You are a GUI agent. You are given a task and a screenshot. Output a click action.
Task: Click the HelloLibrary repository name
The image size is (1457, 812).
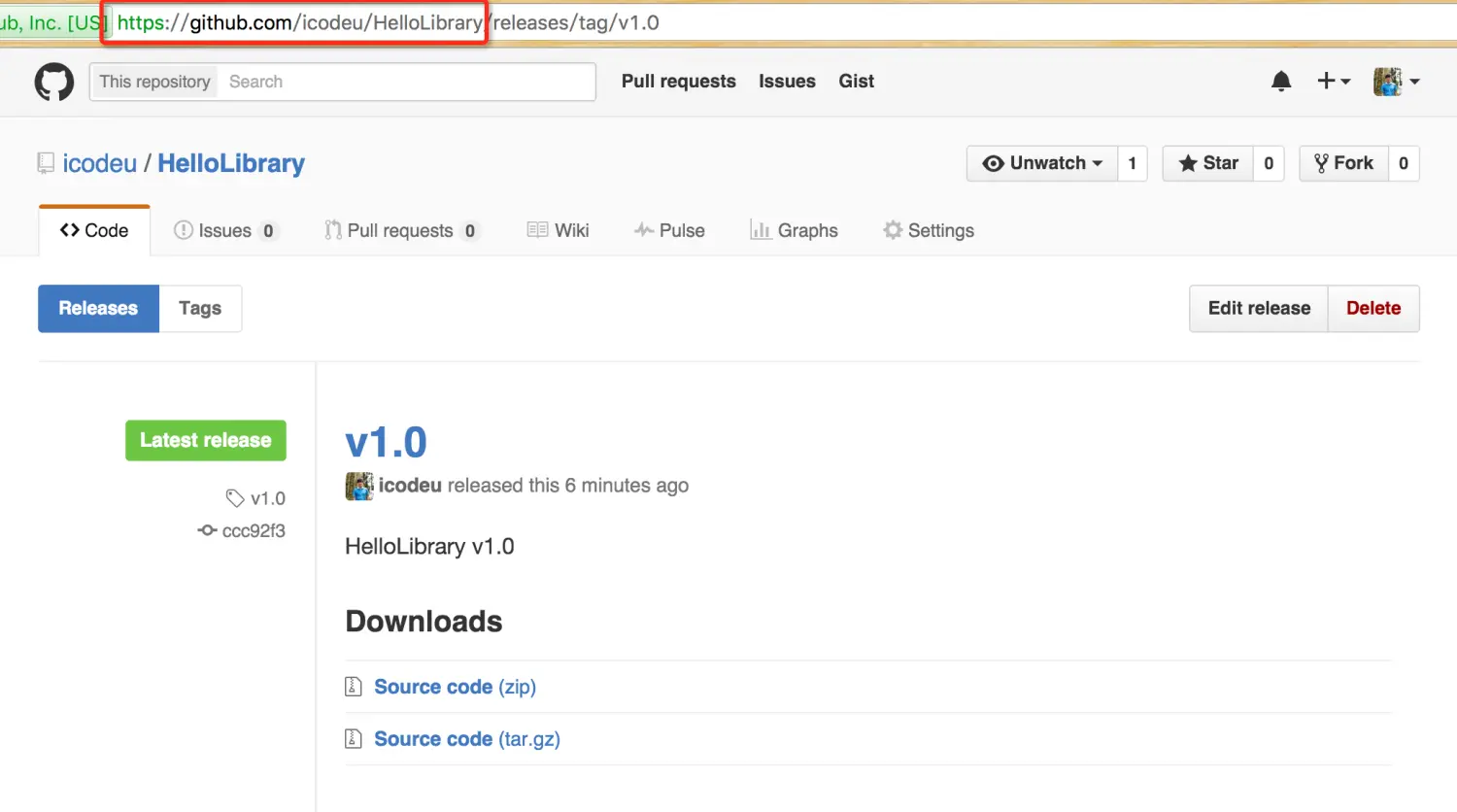pyautogui.click(x=231, y=163)
